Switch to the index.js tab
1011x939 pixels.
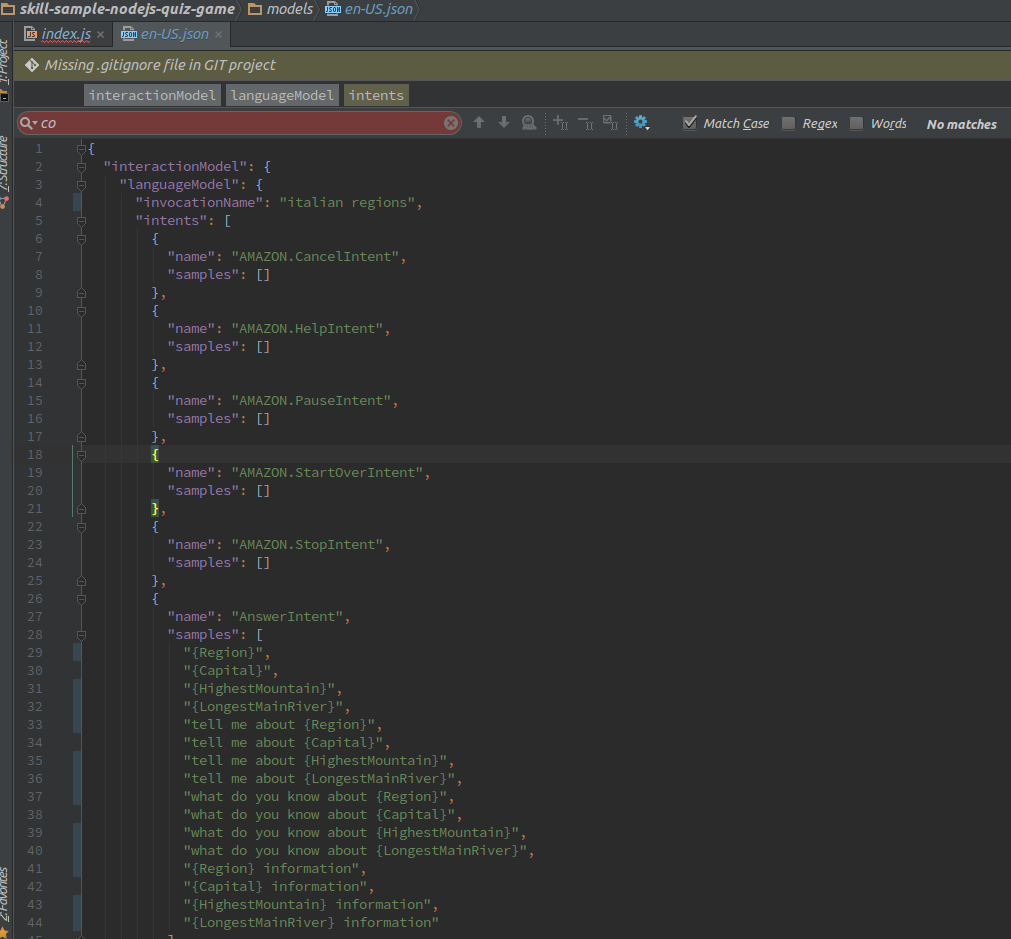click(x=66, y=34)
